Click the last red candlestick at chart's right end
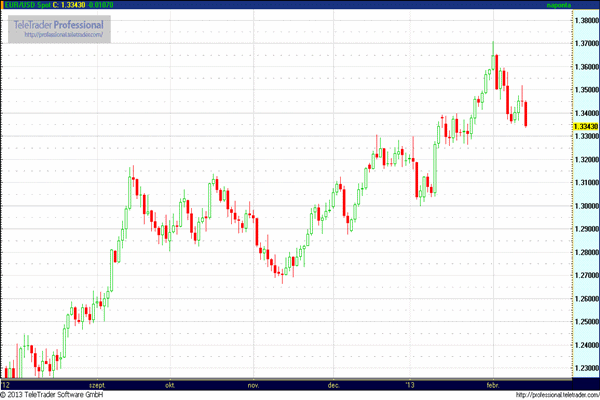 tap(527, 114)
